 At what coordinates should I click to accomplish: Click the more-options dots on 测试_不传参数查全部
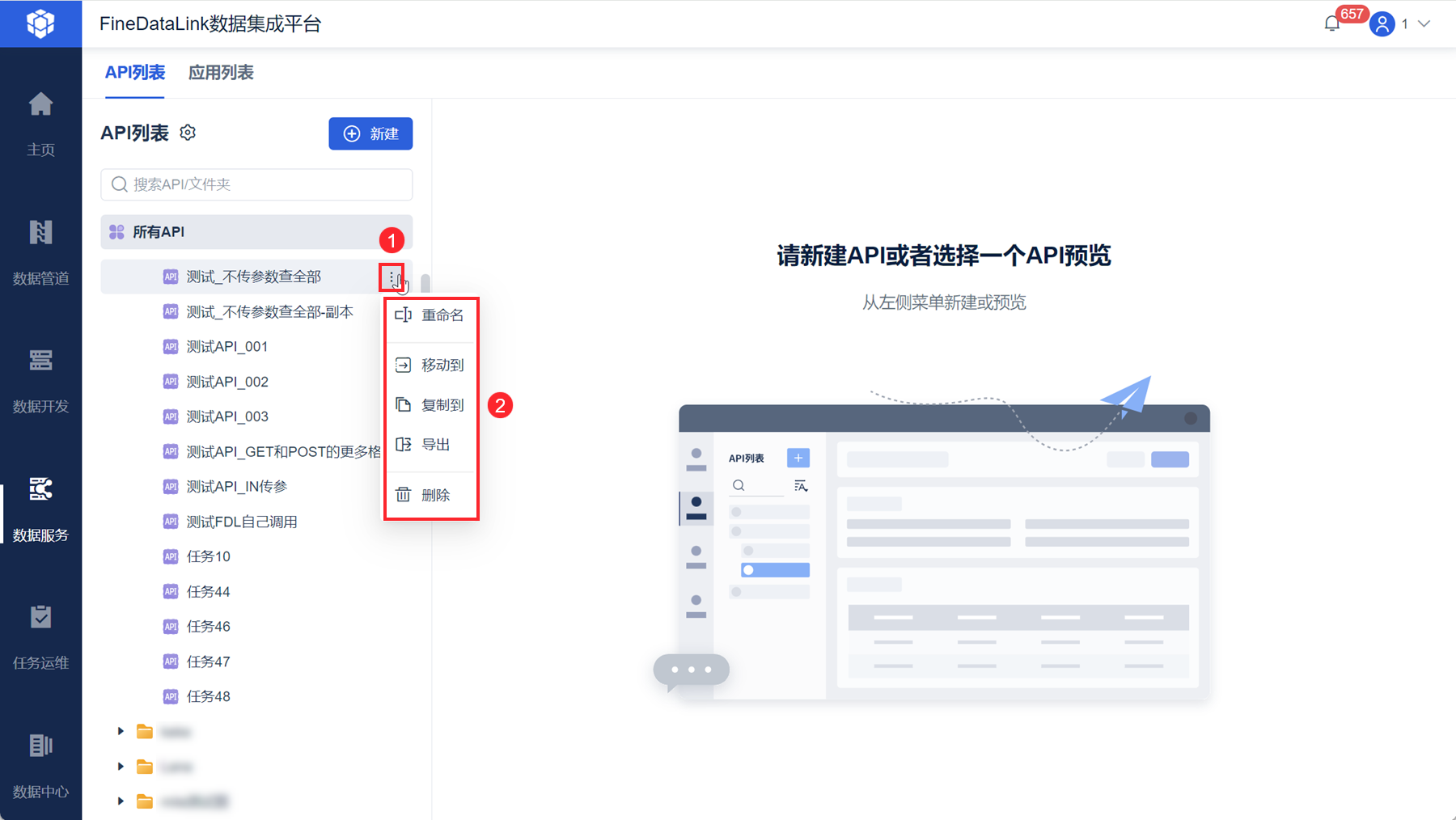(x=392, y=277)
